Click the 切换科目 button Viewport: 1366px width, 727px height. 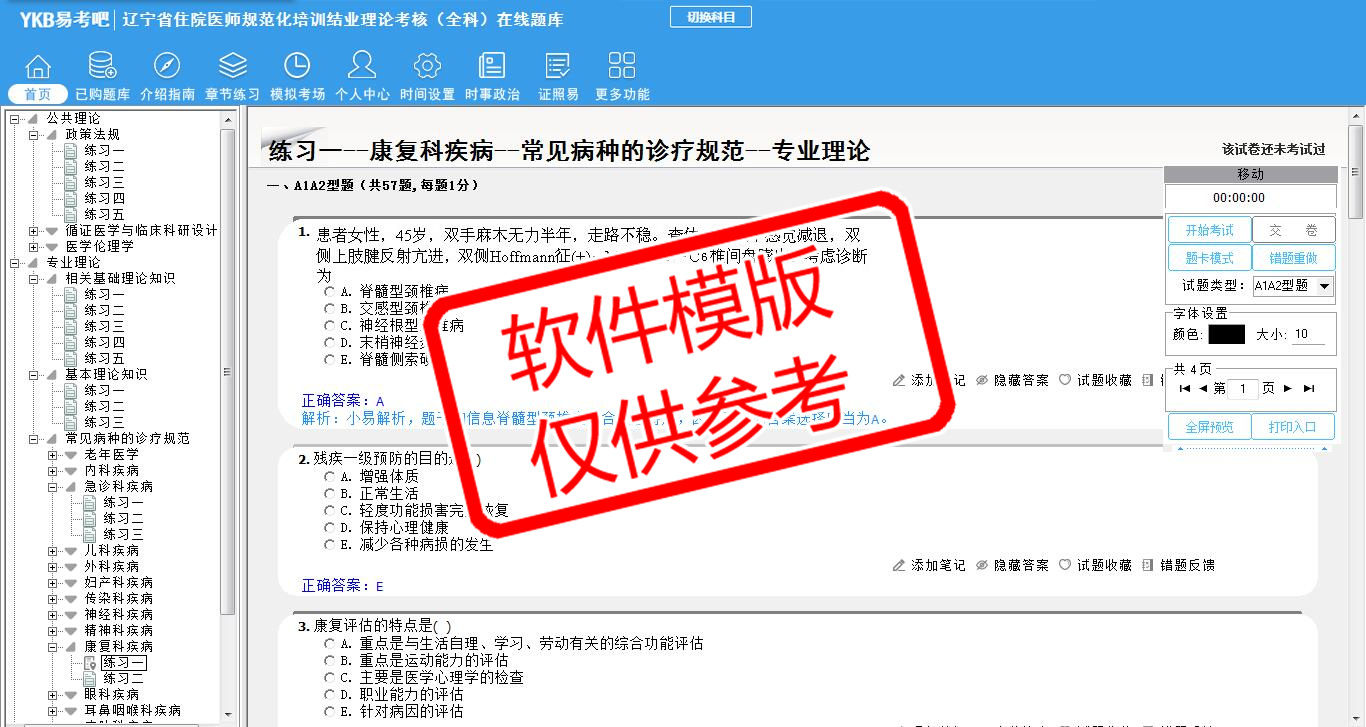click(x=710, y=17)
